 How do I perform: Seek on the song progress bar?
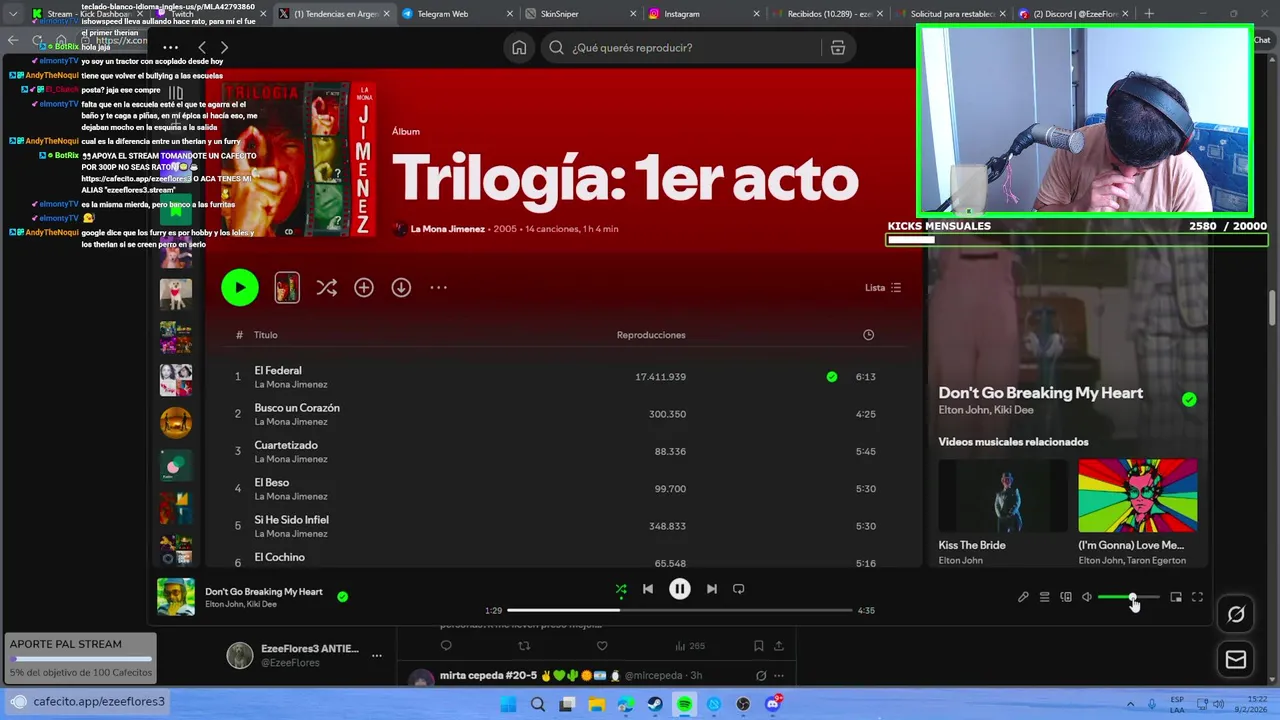680,610
